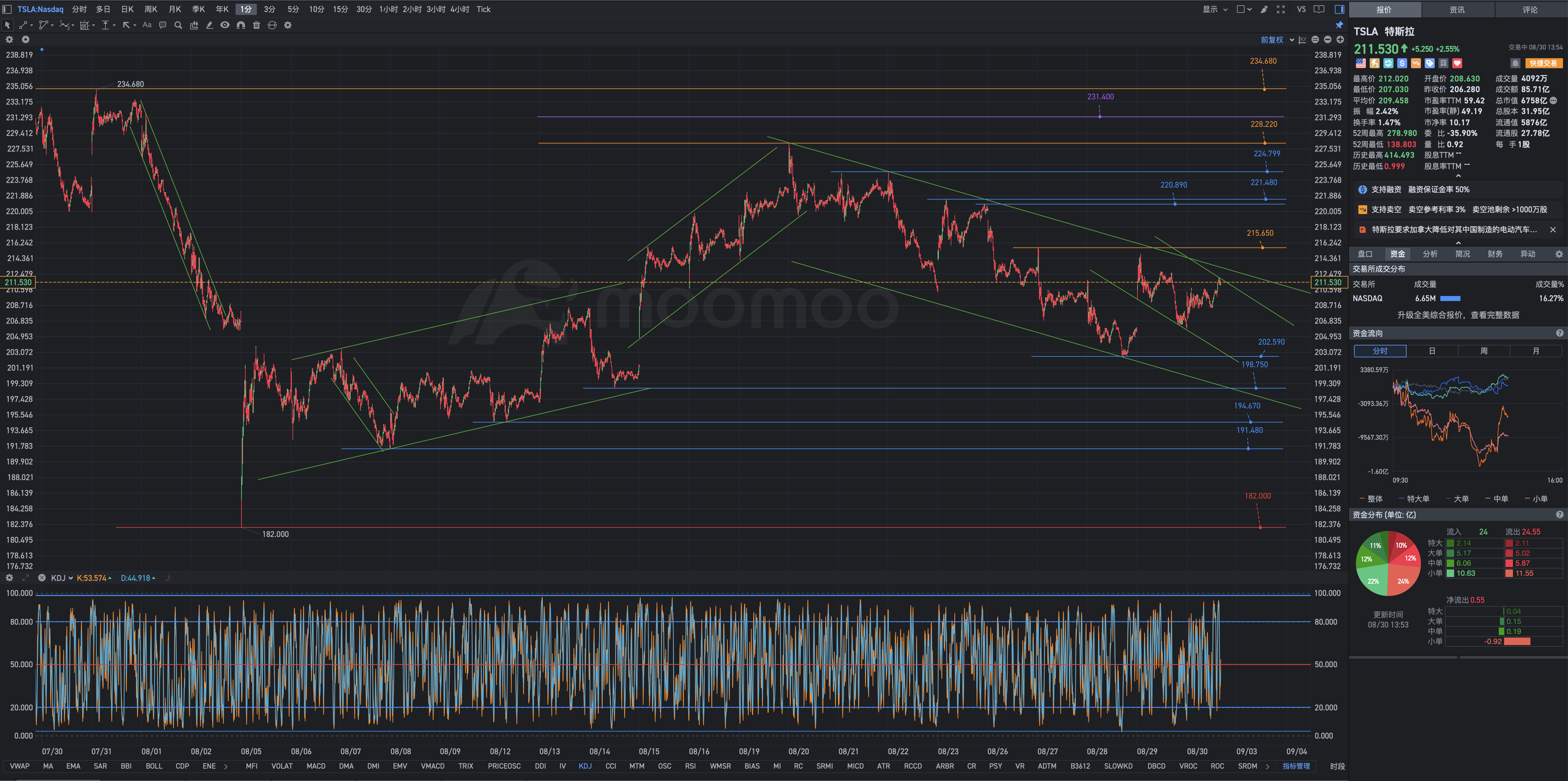The image size is (1568, 781).
Task: Select the parallel channel drawing tool
Action: (x=43, y=25)
